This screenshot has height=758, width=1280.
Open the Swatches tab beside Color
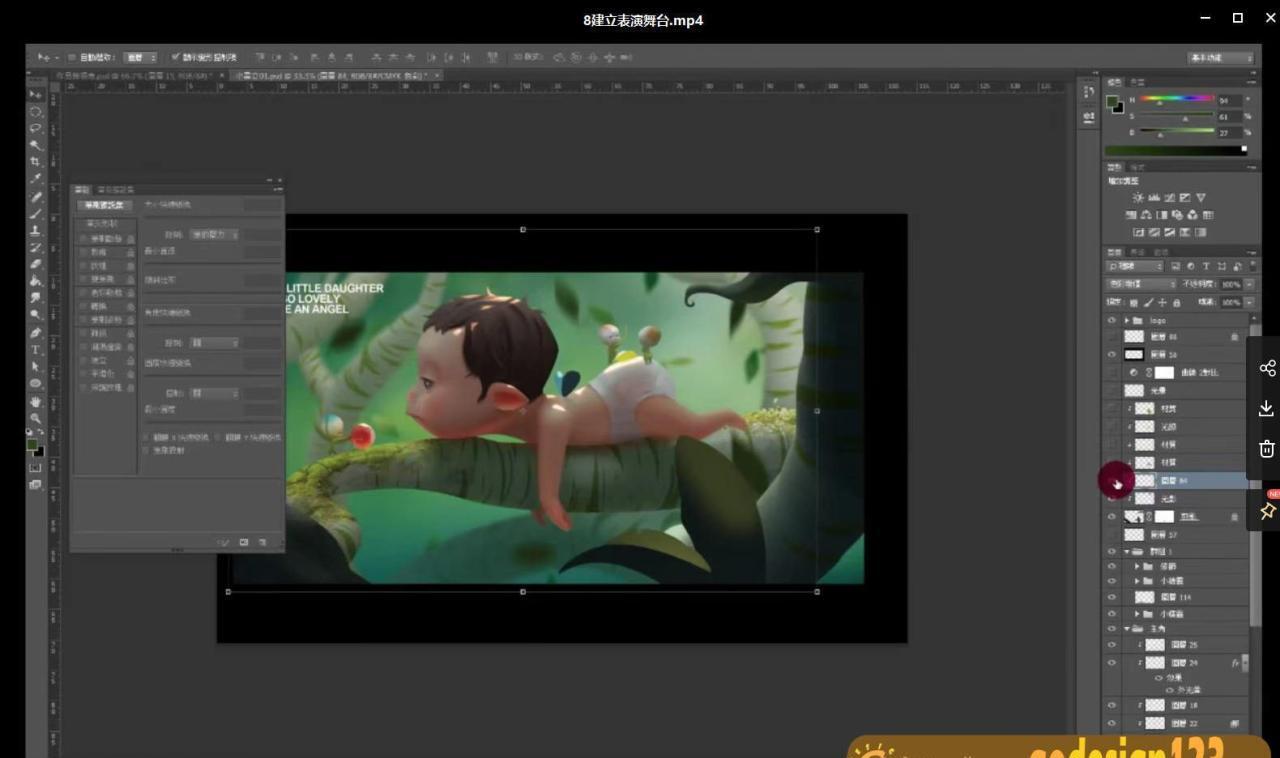click(1137, 82)
